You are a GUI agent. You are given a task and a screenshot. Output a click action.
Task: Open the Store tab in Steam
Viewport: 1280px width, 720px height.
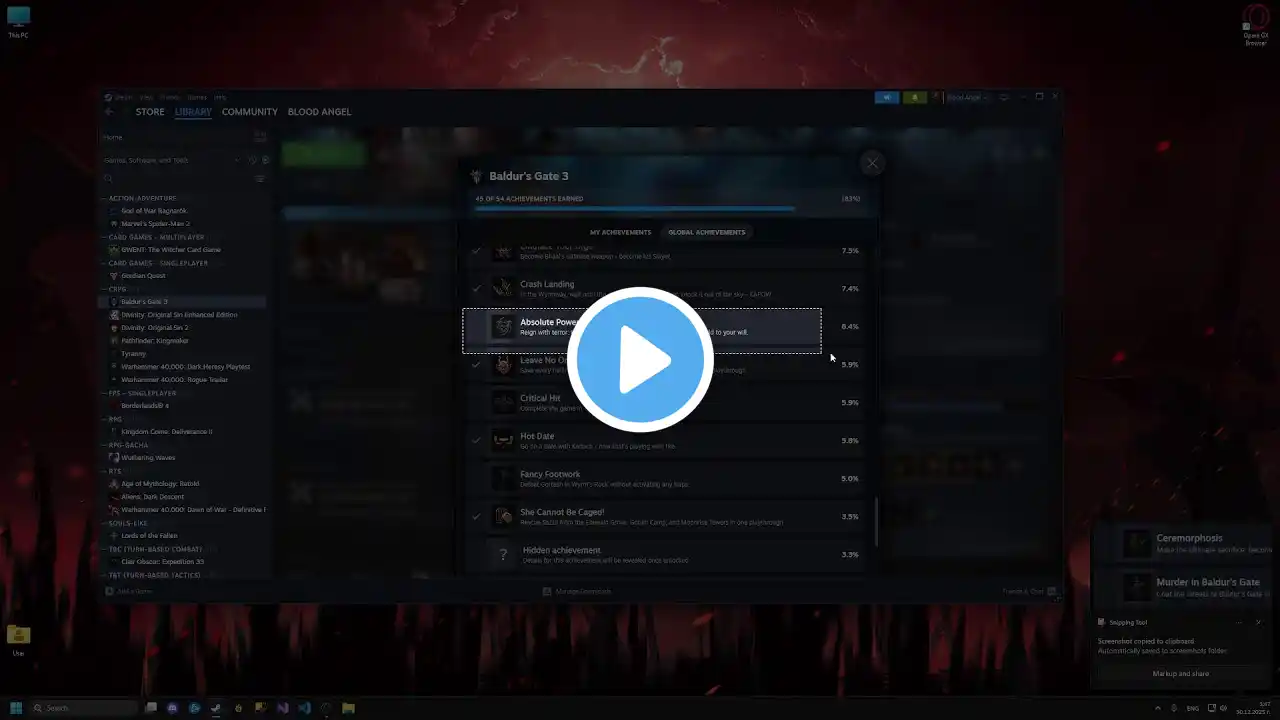click(x=150, y=112)
